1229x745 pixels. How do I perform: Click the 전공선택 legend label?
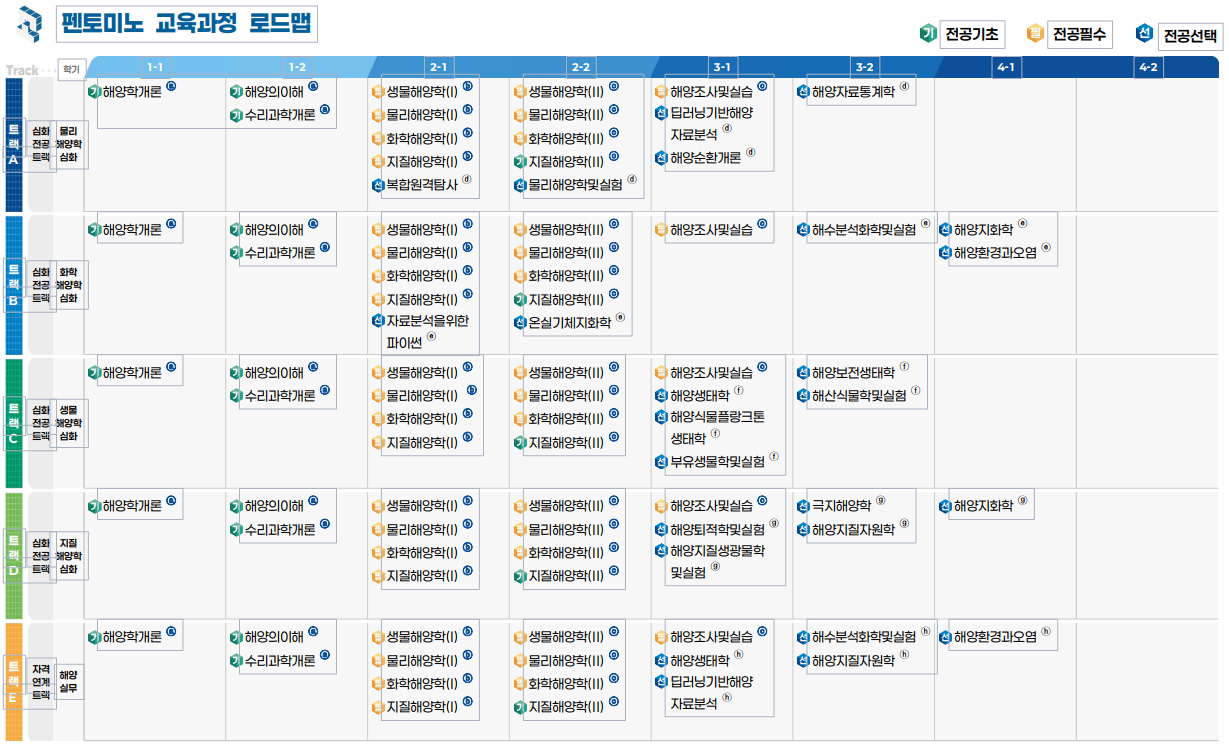tap(1190, 37)
